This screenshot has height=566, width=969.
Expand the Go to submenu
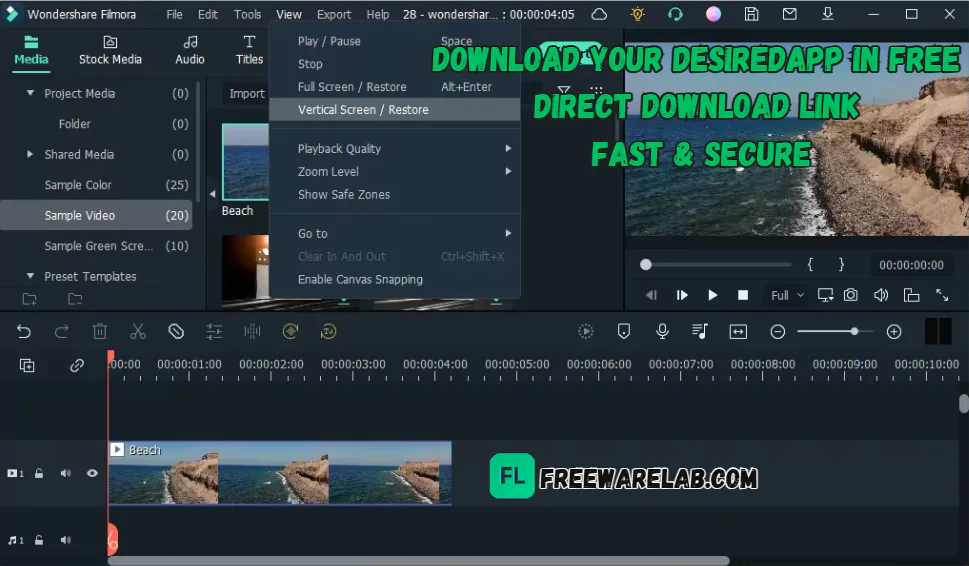(x=395, y=234)
